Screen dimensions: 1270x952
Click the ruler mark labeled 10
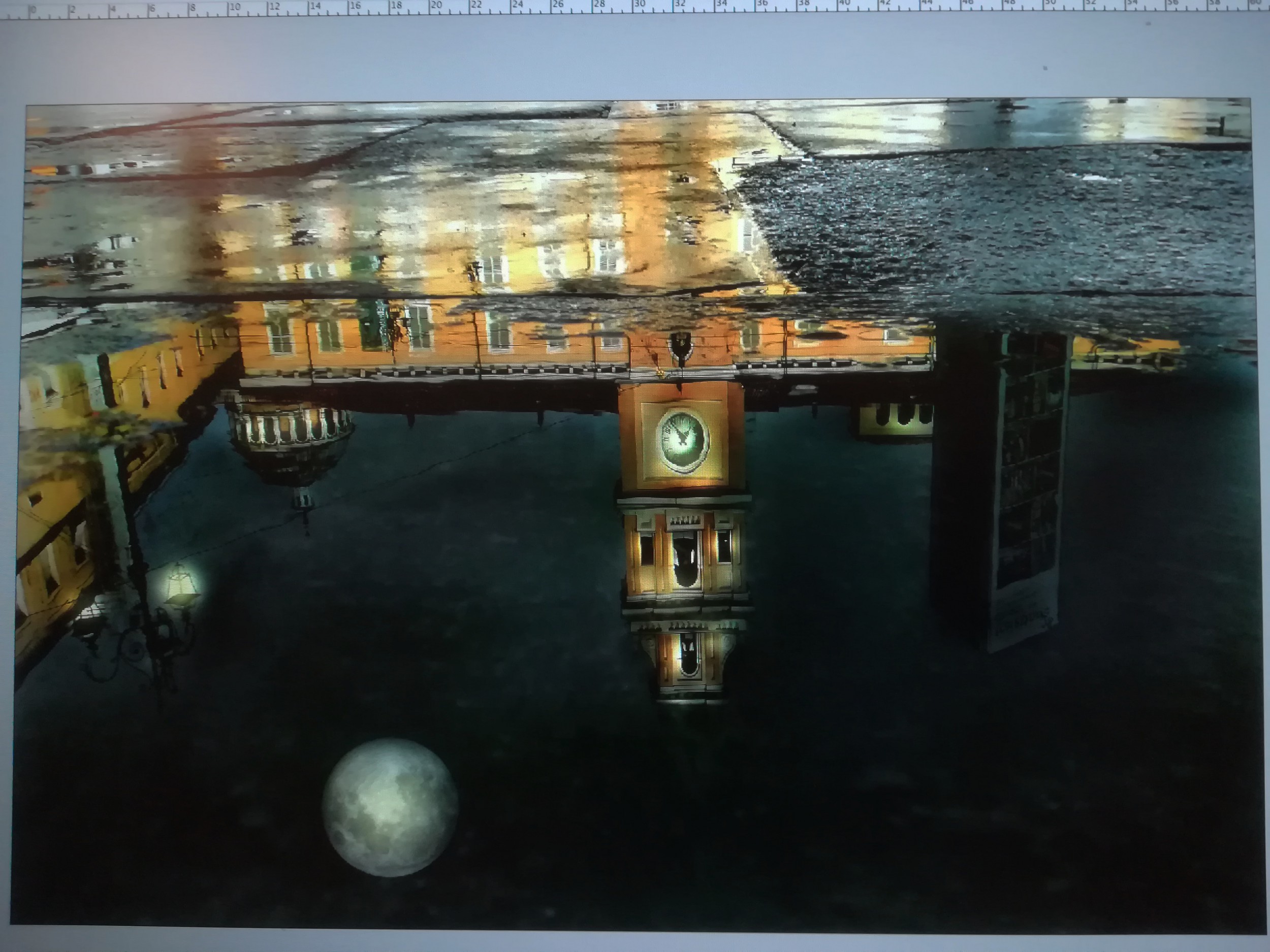click(233, 8)
